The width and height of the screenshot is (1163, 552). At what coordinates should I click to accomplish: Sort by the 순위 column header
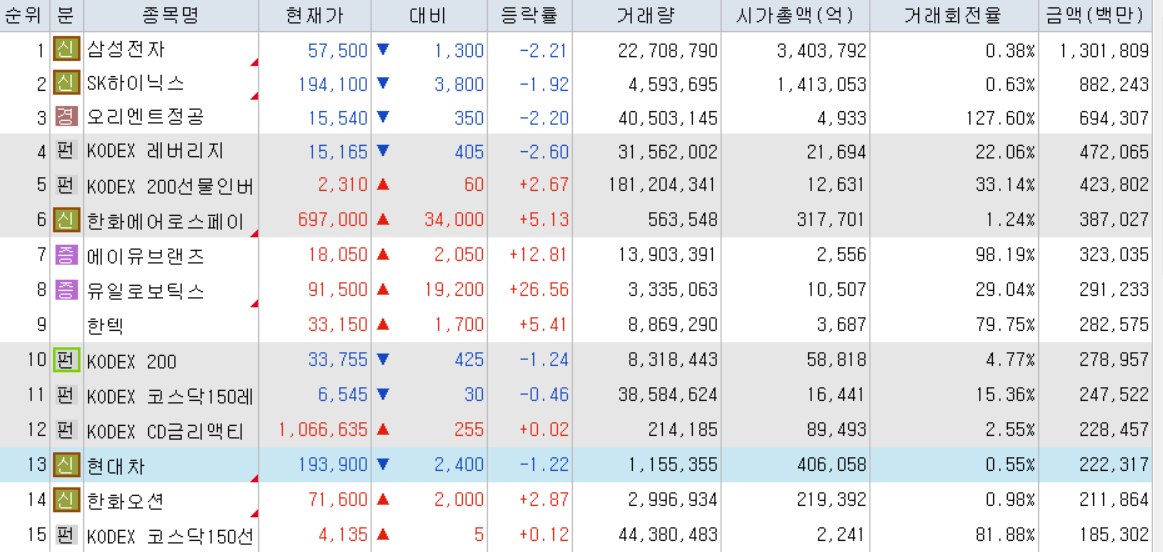coord(24,16)
